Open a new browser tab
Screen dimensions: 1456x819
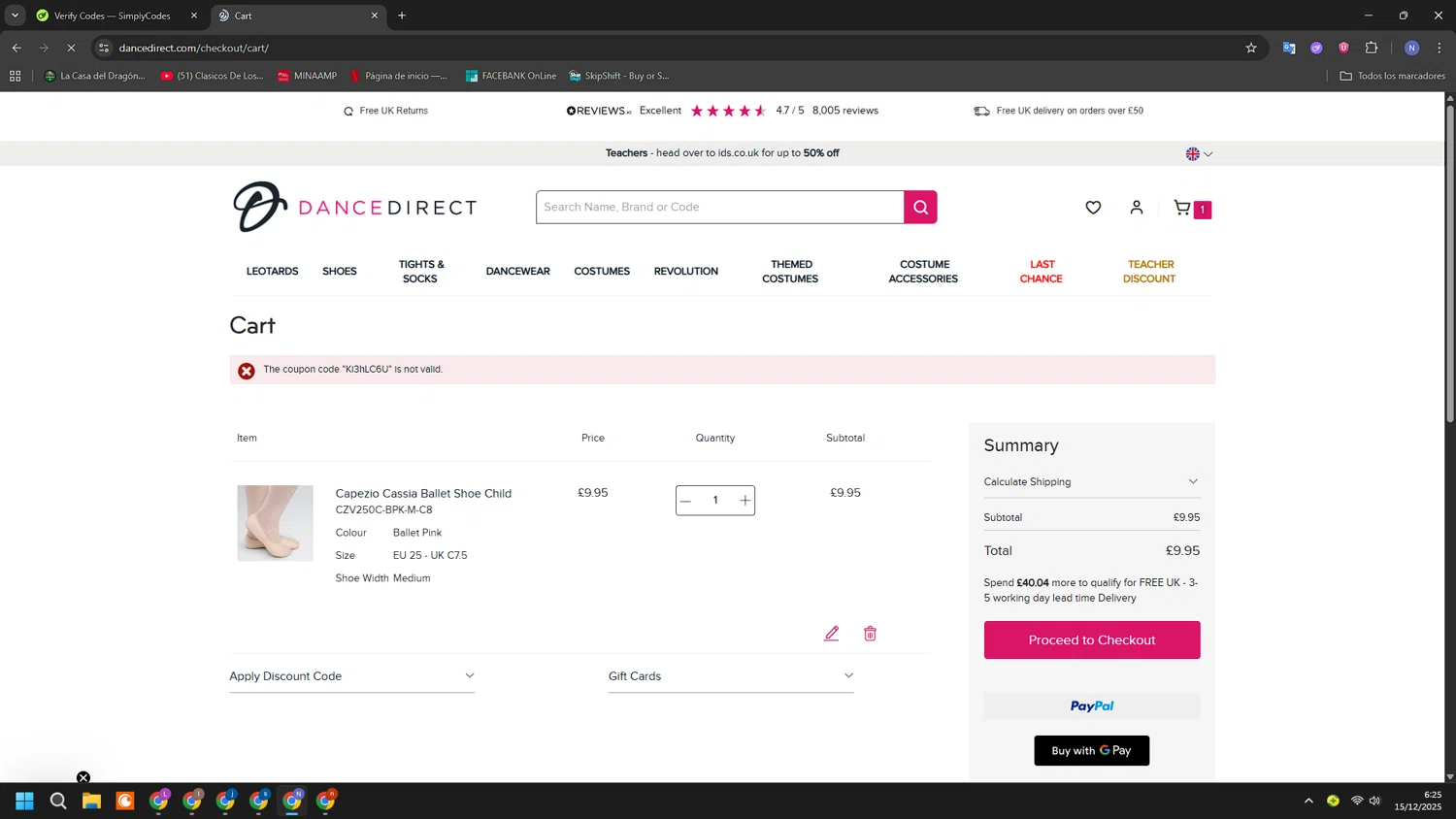pos(402,16)
